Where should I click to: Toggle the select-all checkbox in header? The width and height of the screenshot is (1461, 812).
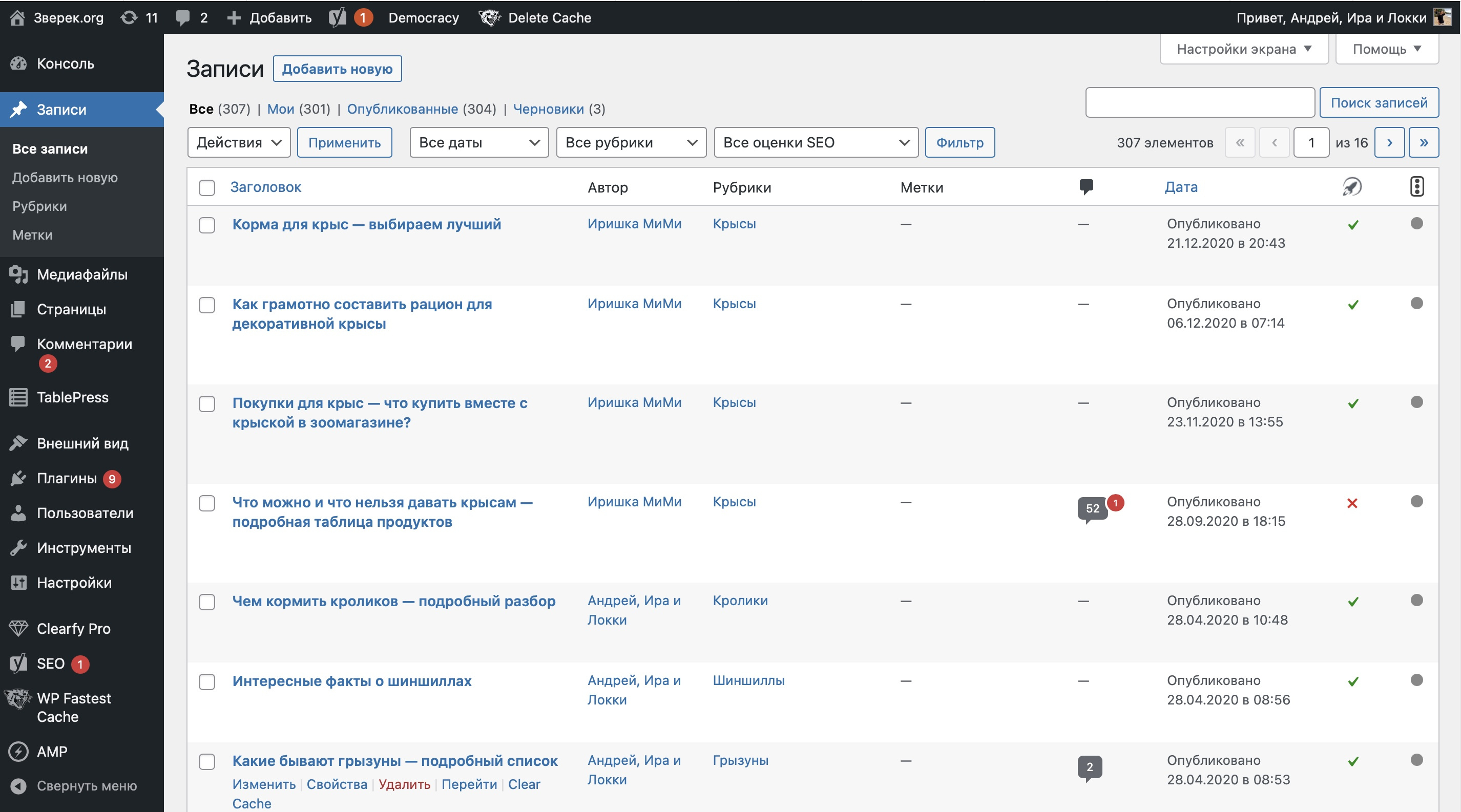207,187
